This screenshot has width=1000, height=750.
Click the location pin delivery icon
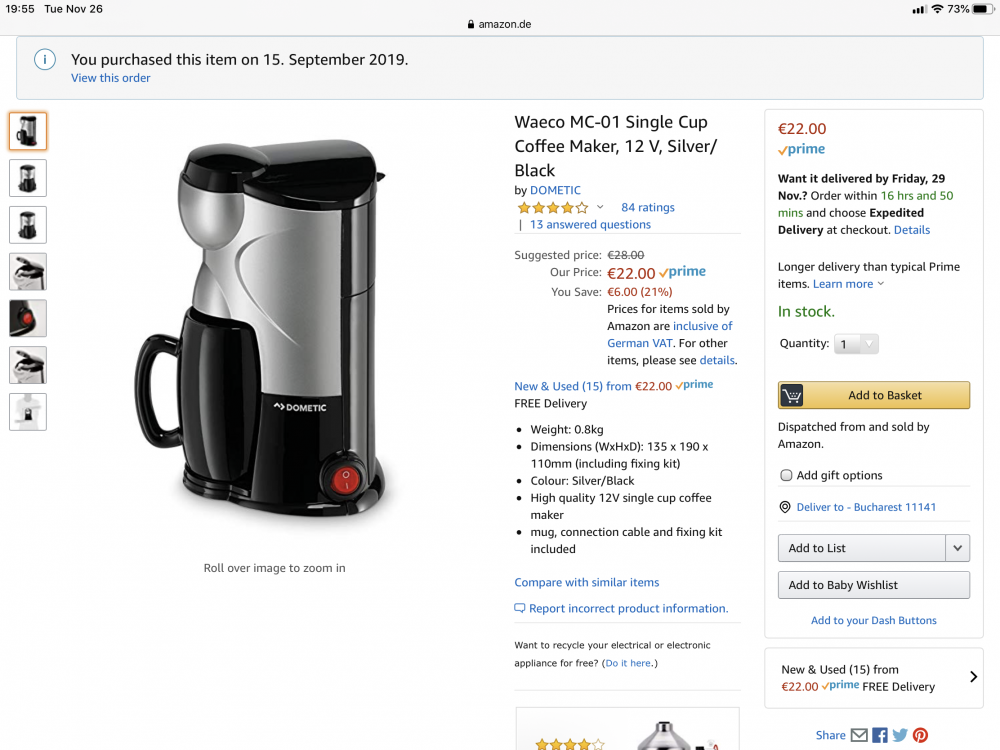coord(785,507)
